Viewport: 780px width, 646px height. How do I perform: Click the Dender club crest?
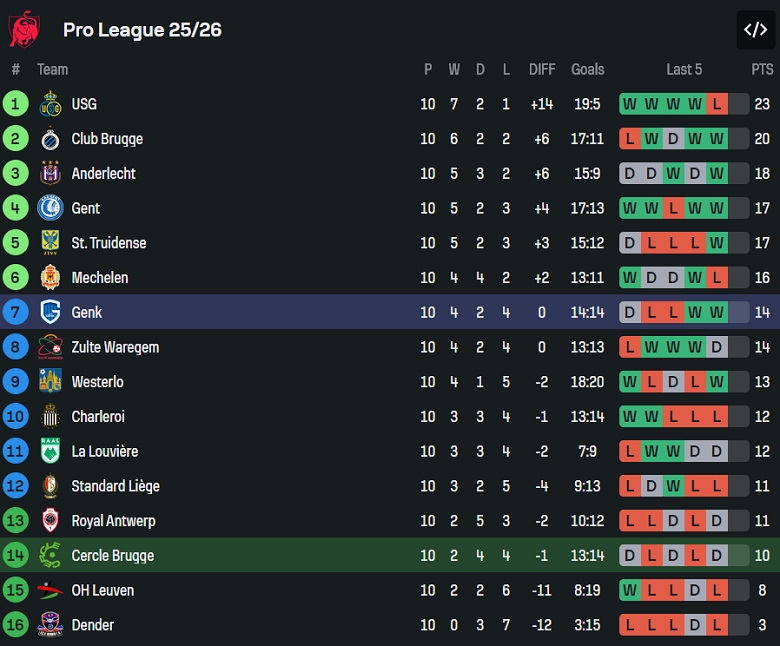pyautogui.click(x=50, y=625)
